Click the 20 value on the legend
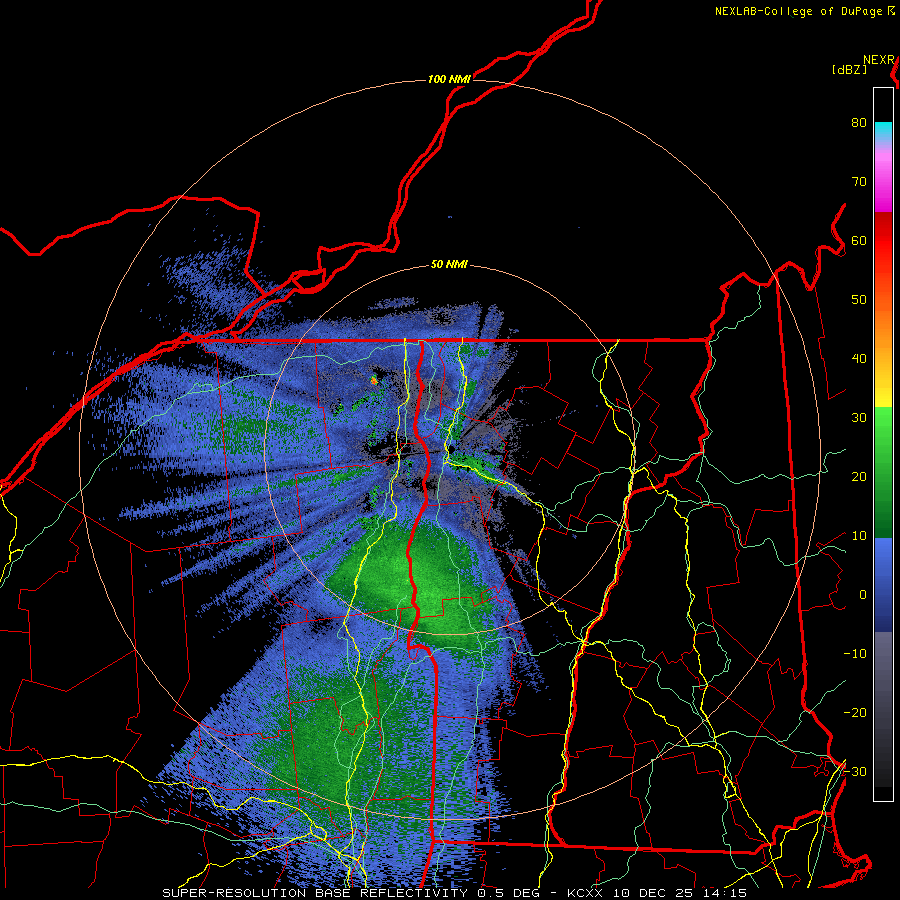 point(859,476)
